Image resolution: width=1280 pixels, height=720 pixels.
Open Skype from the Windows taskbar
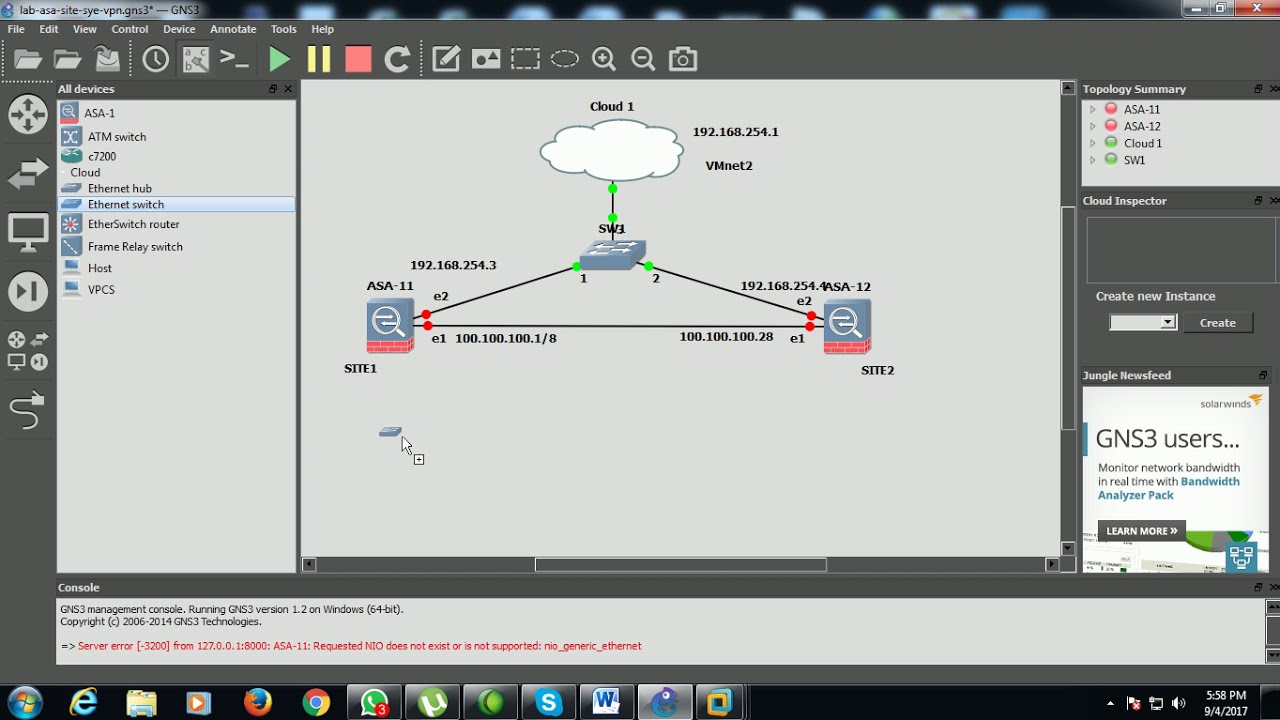[x=548, y=703]
